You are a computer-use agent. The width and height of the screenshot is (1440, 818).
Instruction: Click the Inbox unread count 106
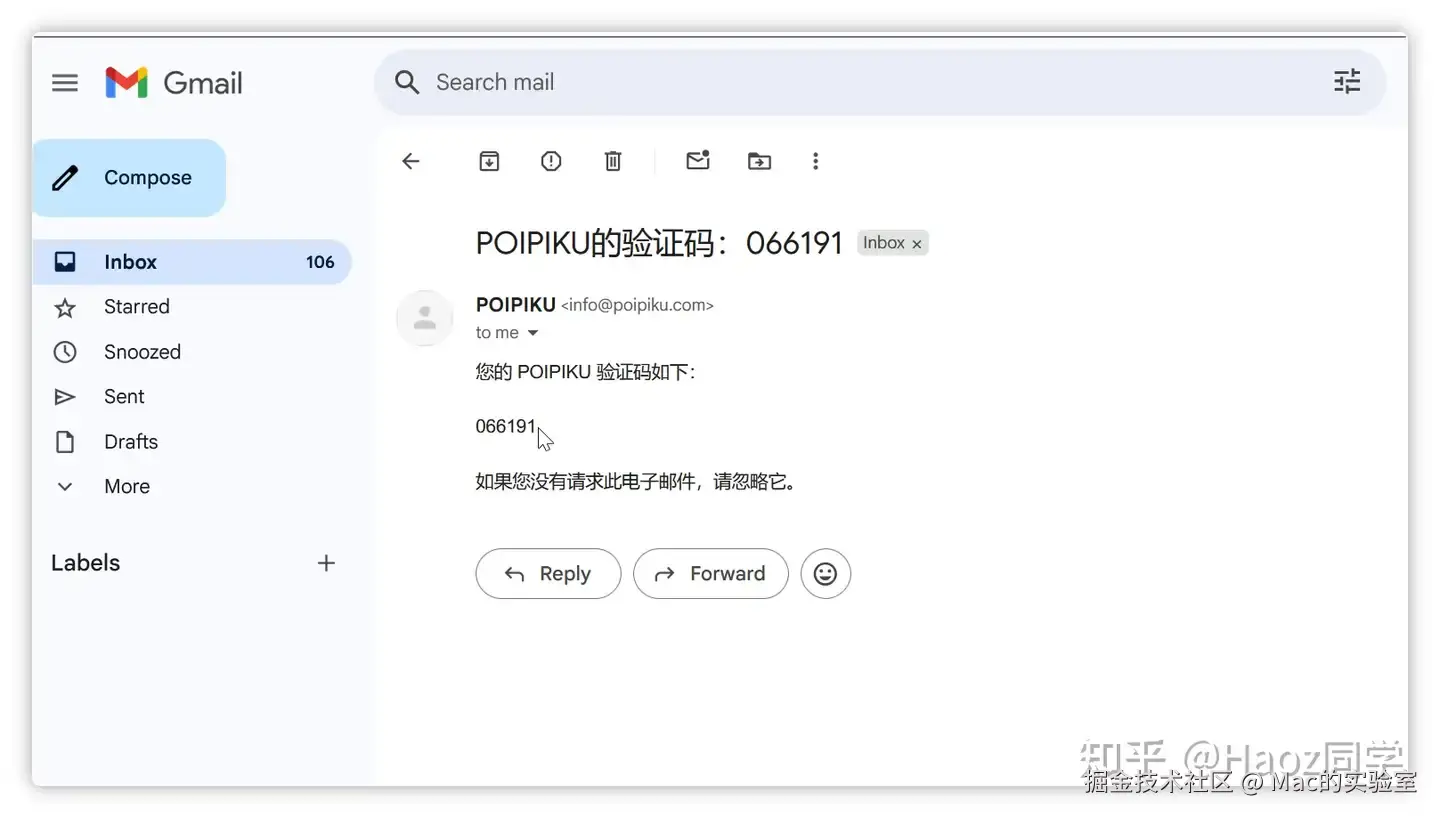(x=320, y=262)
